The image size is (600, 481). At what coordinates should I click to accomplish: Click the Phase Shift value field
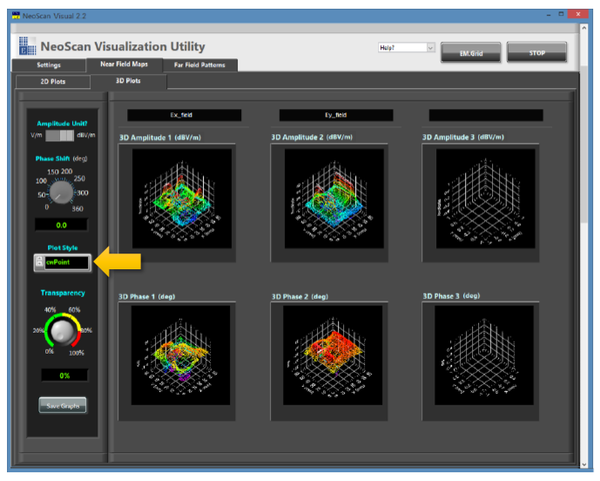click(x=61, y=226)
